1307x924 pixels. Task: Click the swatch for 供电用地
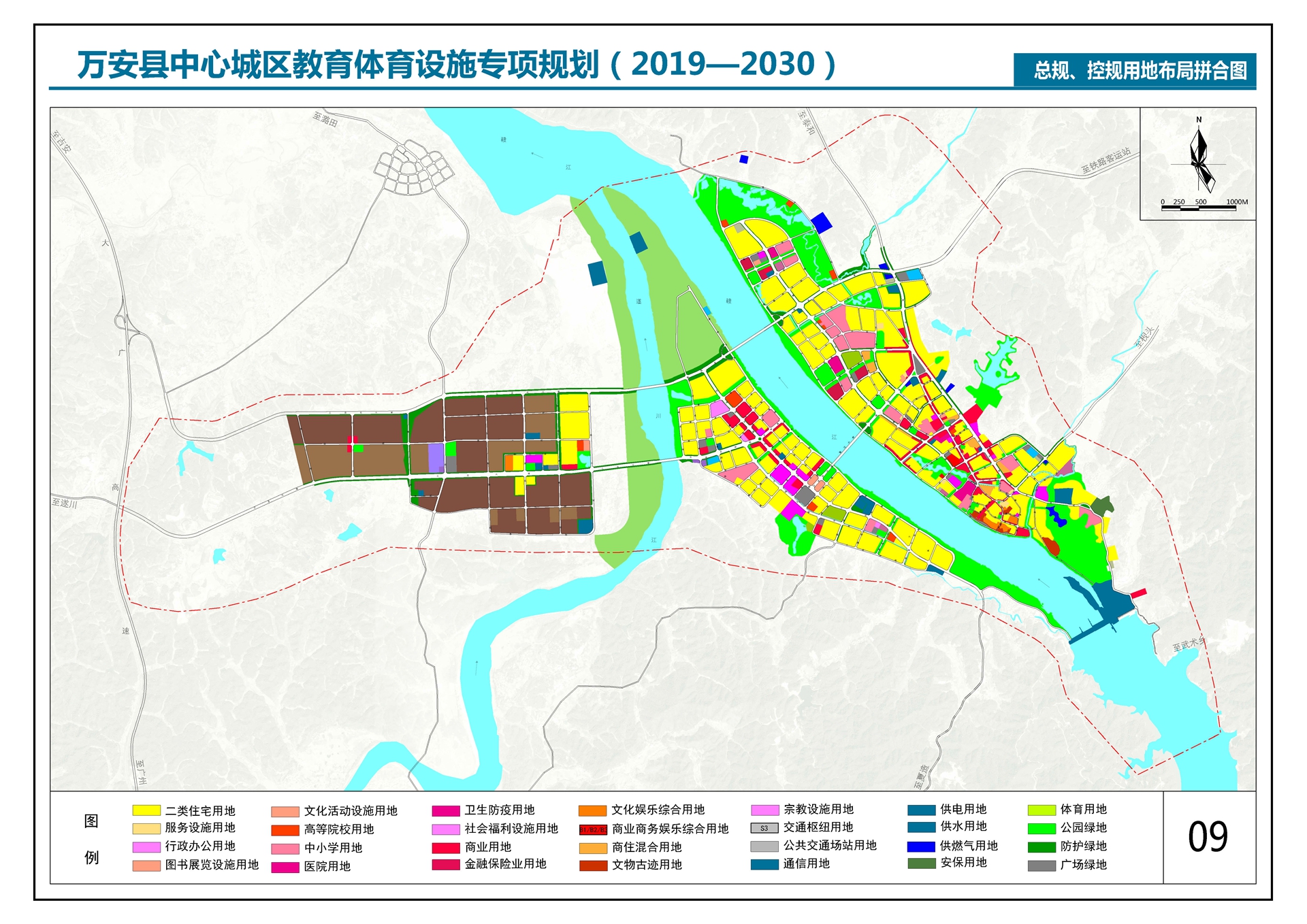921,810
